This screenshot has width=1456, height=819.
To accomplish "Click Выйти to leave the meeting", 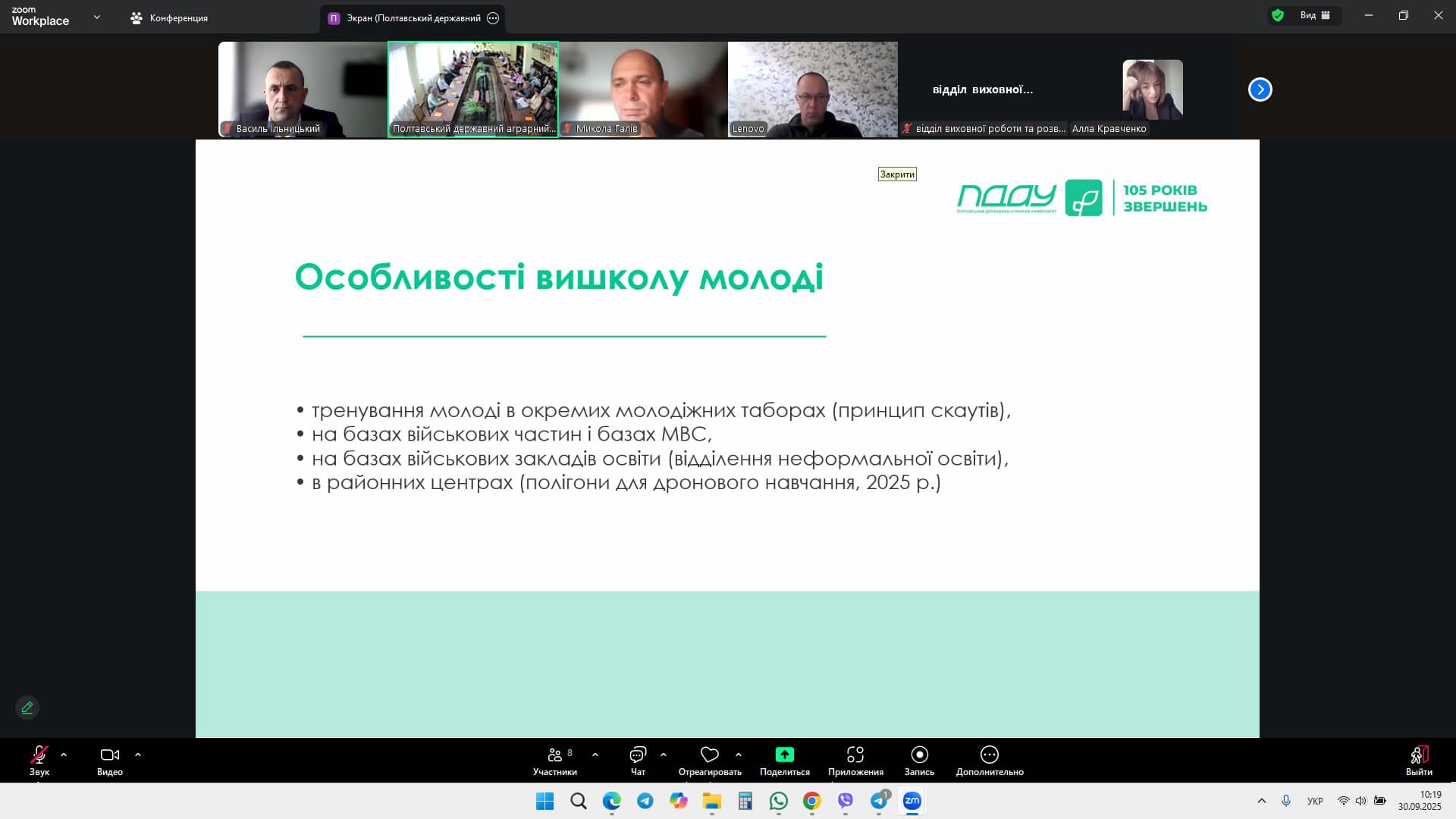I will [1418, 760].
